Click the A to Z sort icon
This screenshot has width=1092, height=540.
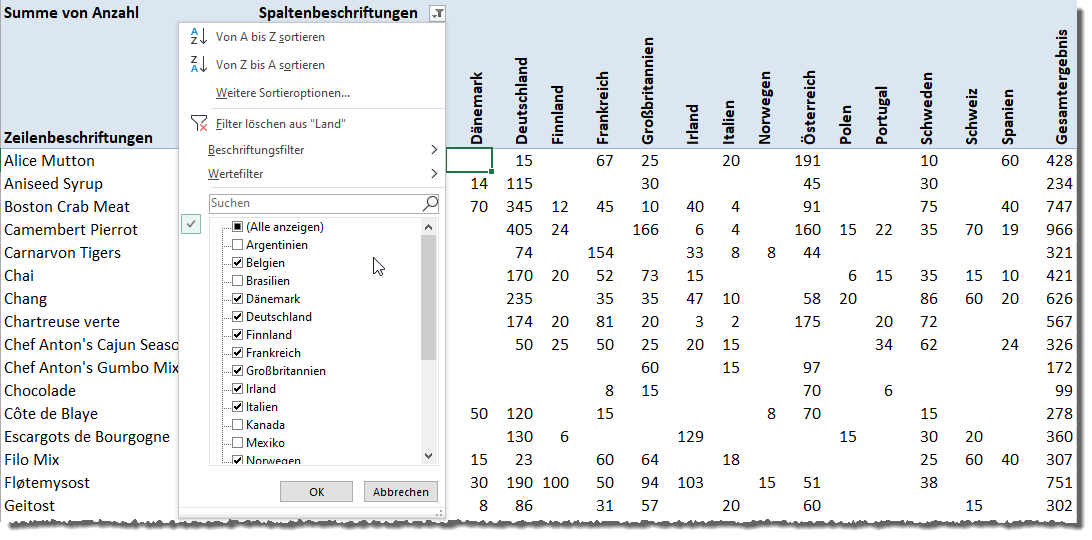pos(198,37)
